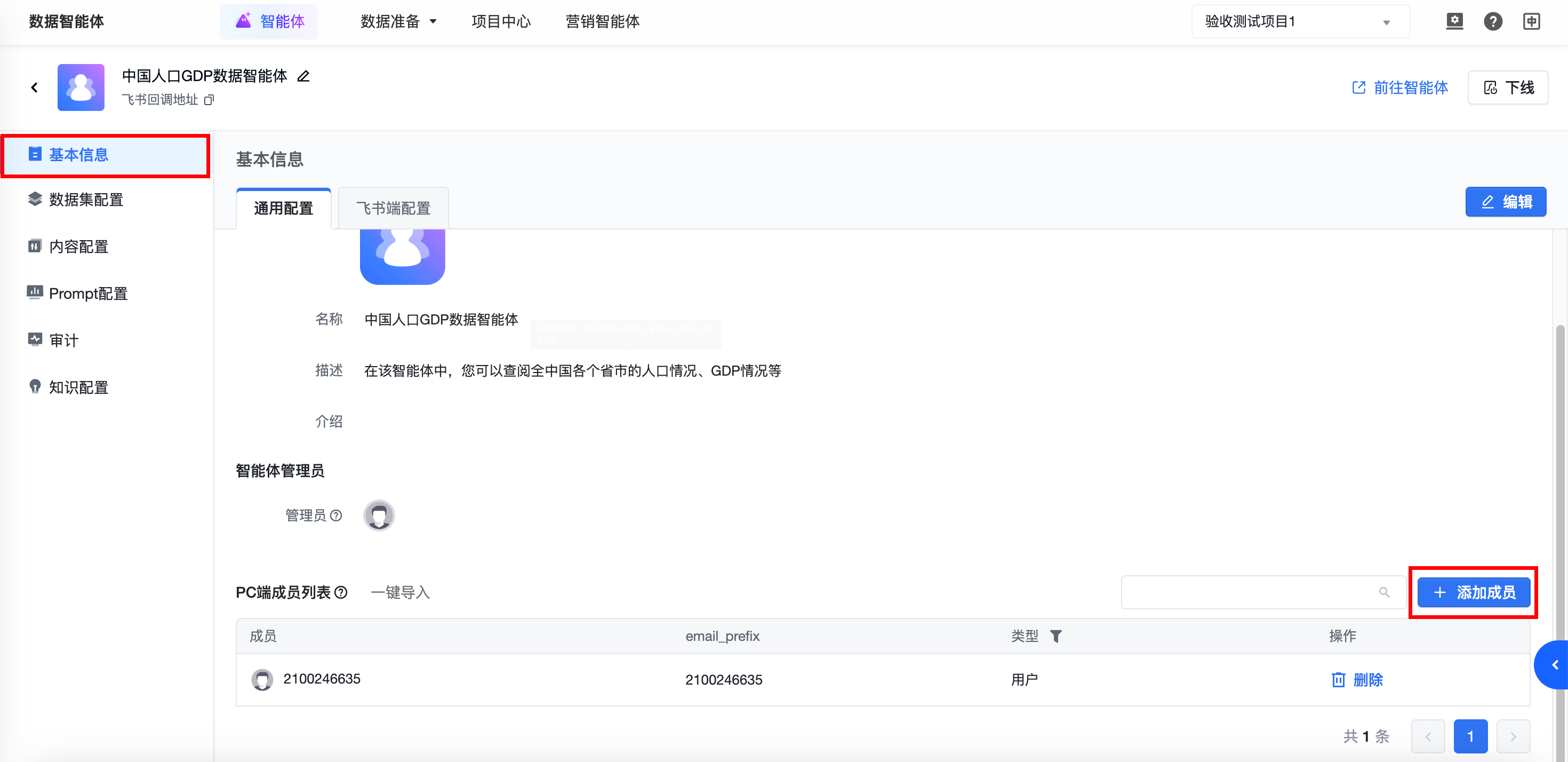Viewport: 1568px width, 762px height.
Task: Click the 前往智能体 link
Action: tap(1400, 88)
